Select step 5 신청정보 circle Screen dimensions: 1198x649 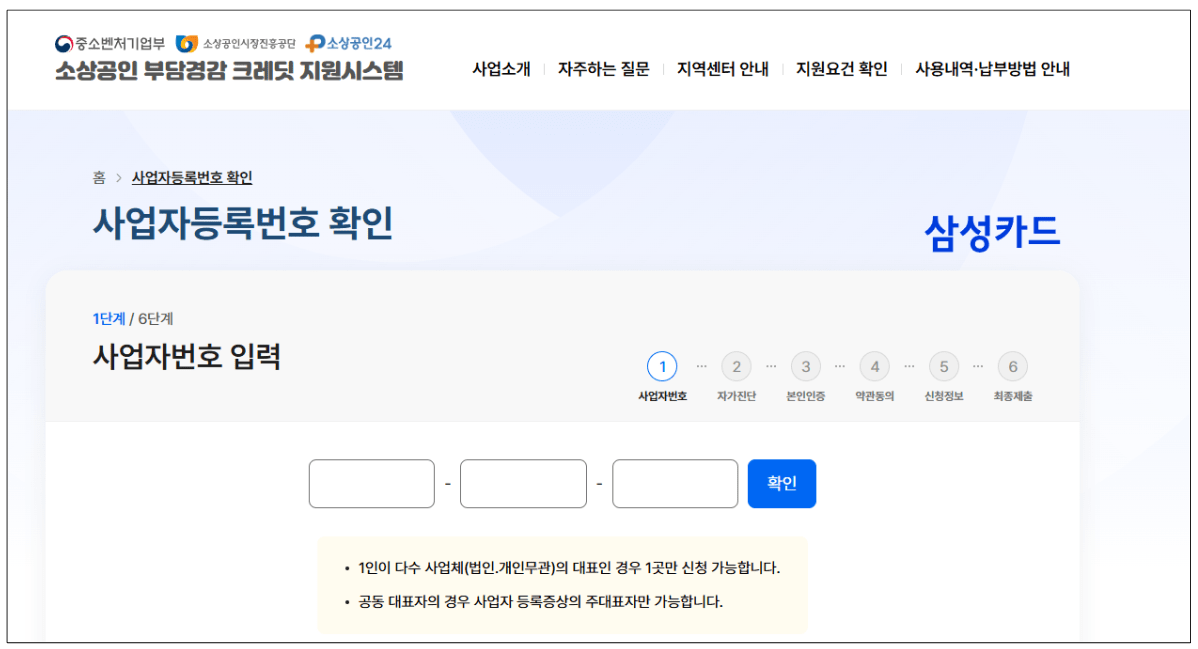click(944, 367)
